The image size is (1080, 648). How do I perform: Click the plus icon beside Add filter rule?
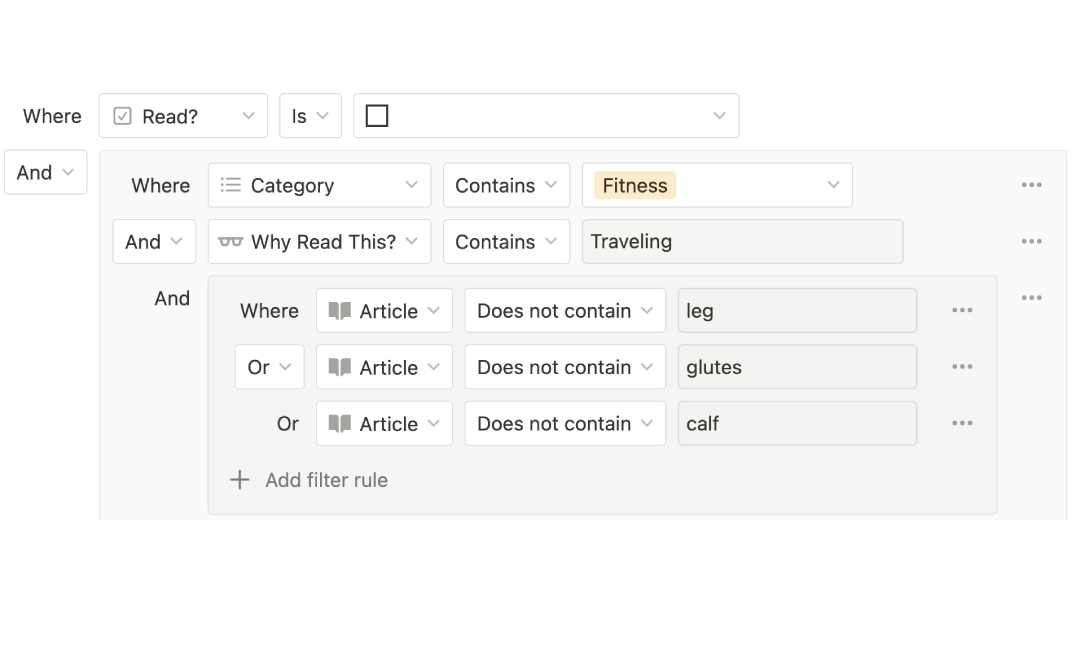pyautogui.click(x=240, y=480)
